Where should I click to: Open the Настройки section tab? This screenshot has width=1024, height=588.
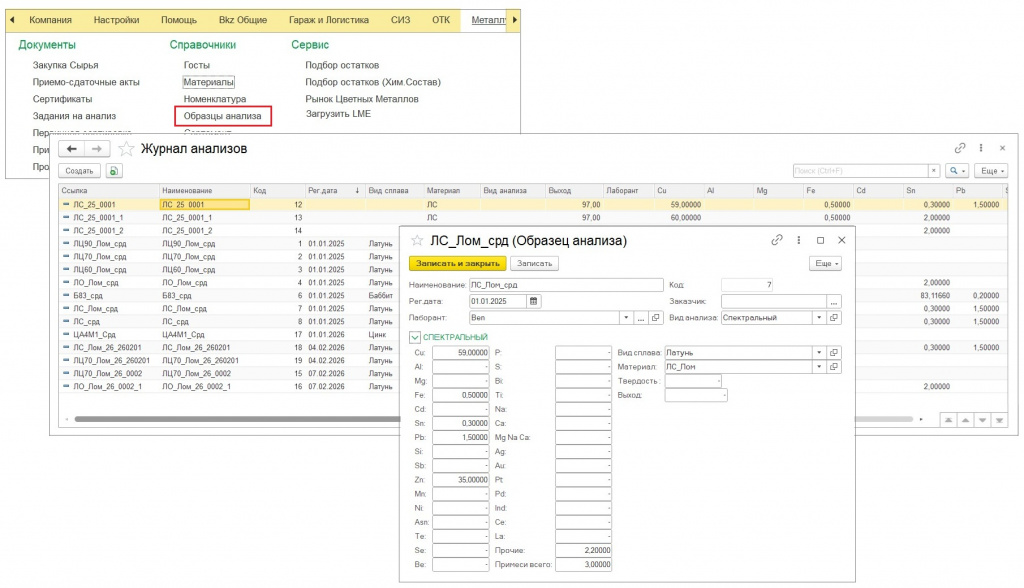[x=116, y=19]
